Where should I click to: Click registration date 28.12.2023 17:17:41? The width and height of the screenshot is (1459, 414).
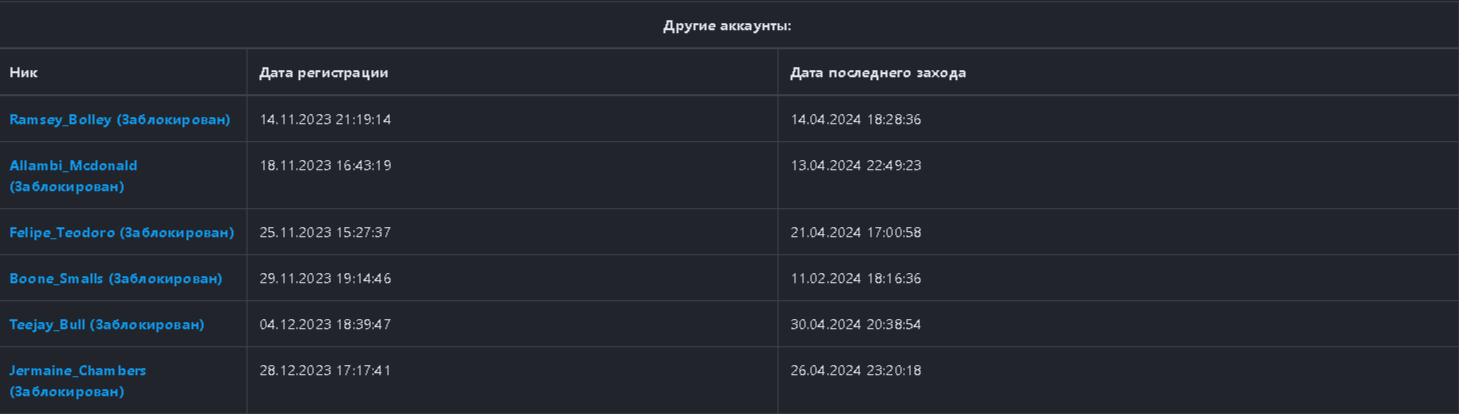(x=325, y=370)
